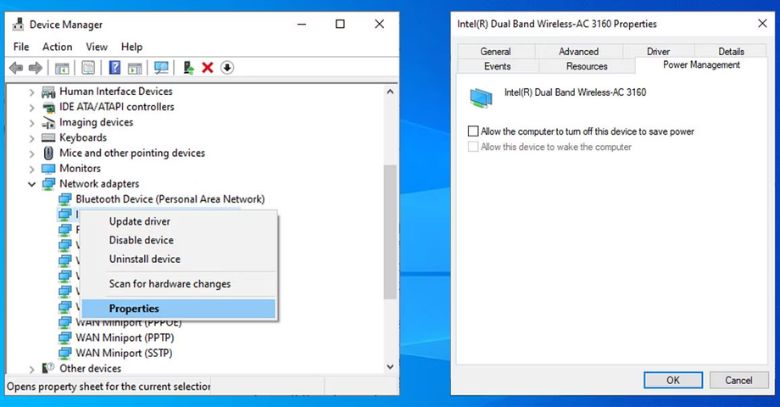Click the Back arrow in Device Manager toolbar
The height and width of the screenshot is (407, 780).
click(x=16, y=68)
